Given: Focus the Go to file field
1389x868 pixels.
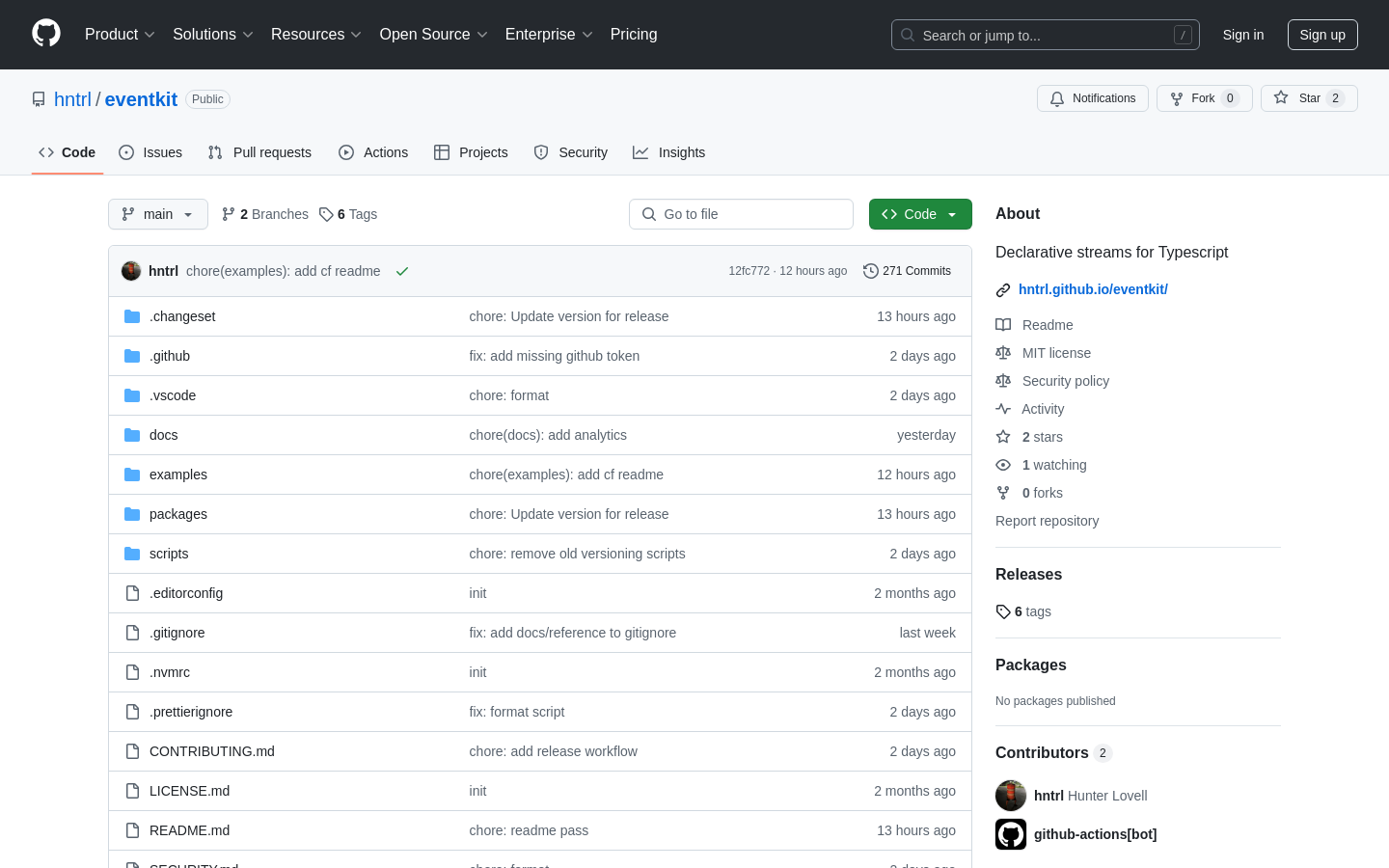Looking at the screenshot, I should (741, 214).
